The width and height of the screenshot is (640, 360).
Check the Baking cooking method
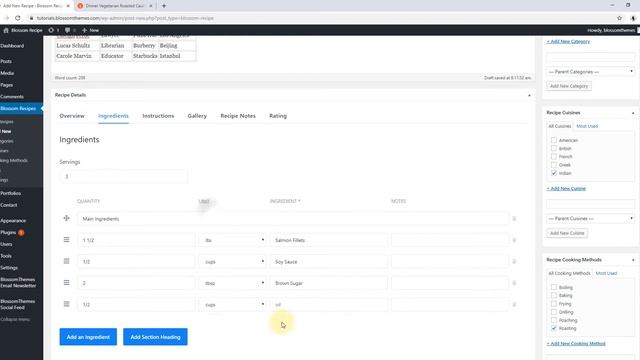pos(554,295)
